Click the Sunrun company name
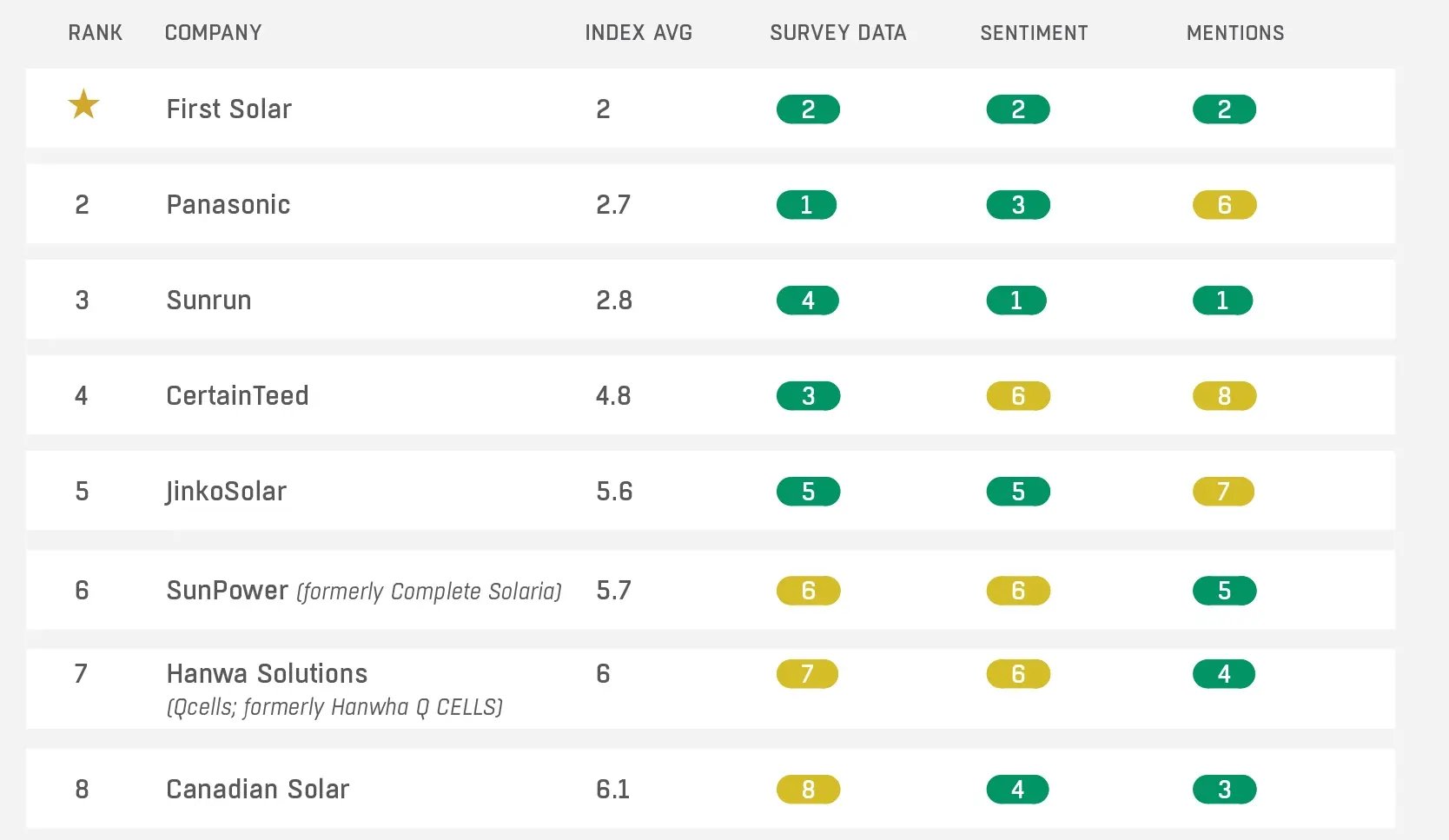Image resolution: width=1449 pixels, height=840 pixels. [x=208, y=301]
